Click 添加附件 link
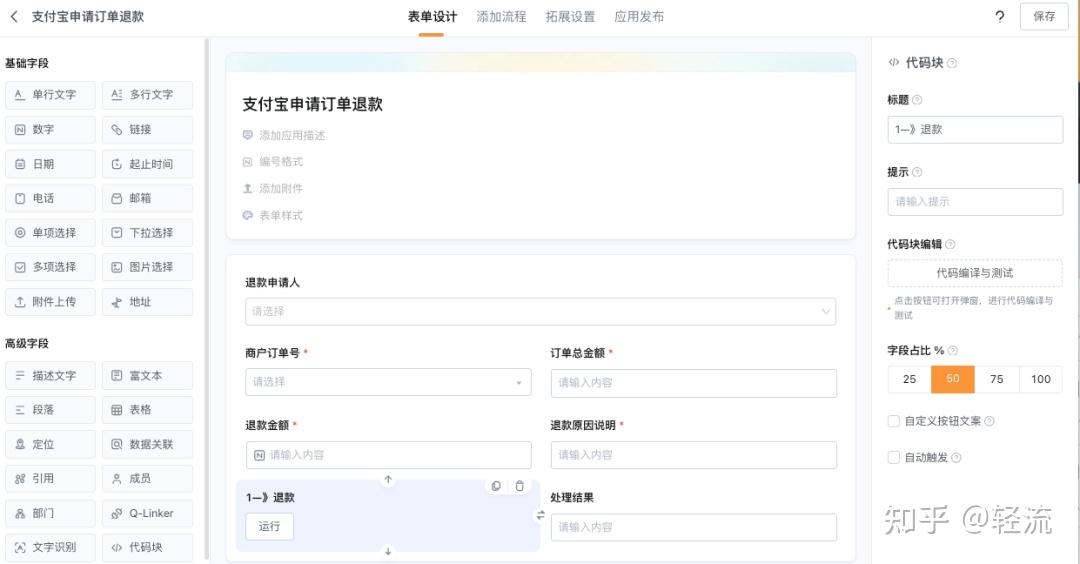1080x564 pixels. (280, 189)
